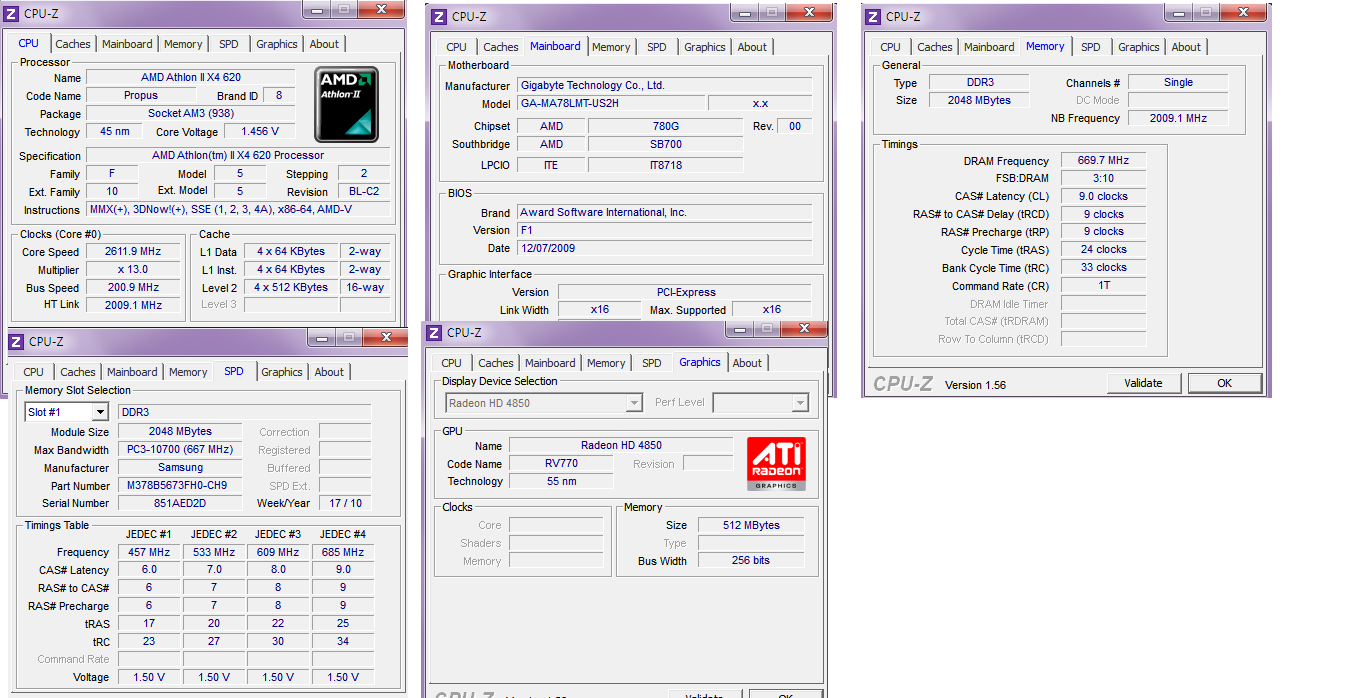Switch to Caches tab in the CPU window
Image resolution: width=1359 pixels, height=698 pixels.
[x=73, y=44]
